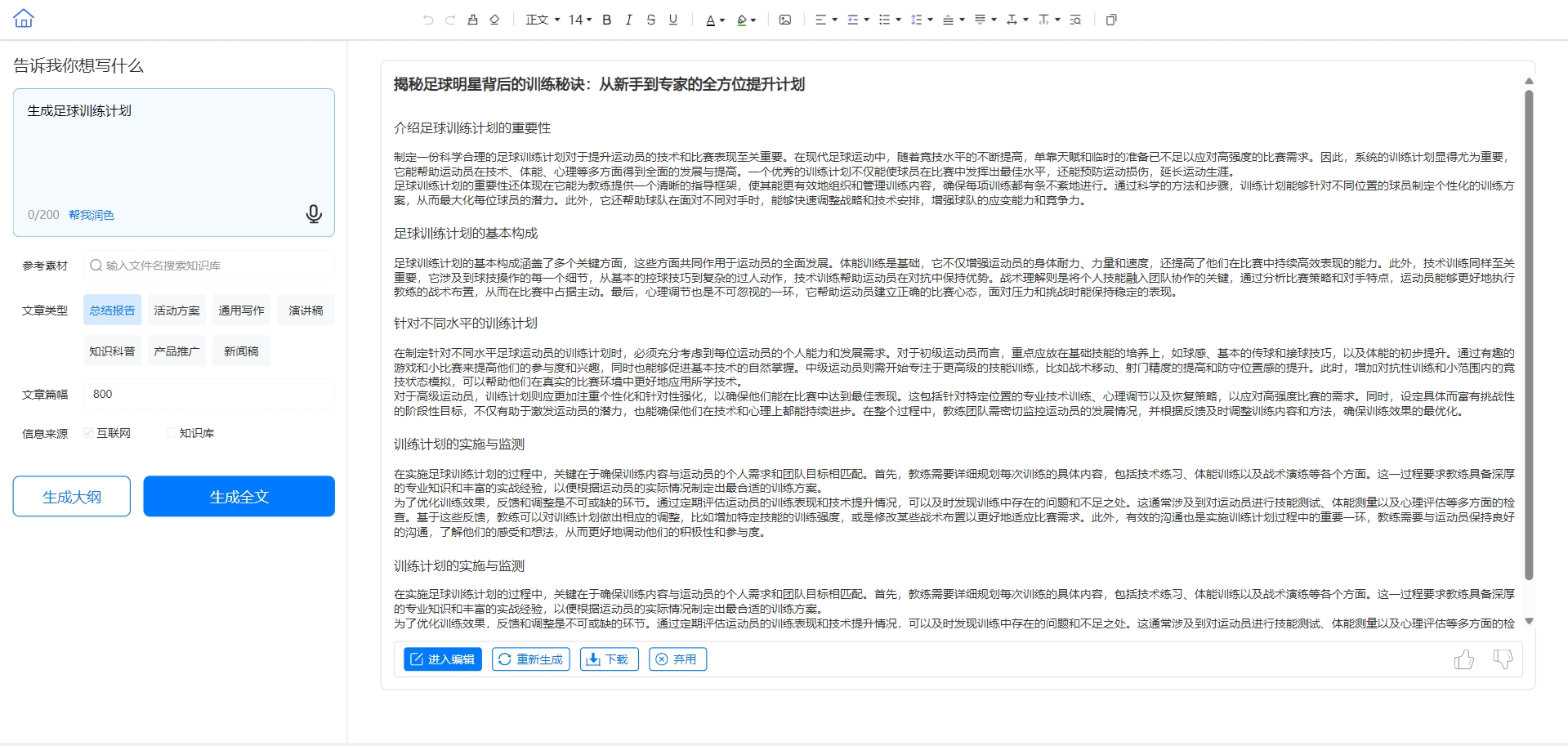The image size is (1568, 746).
Task: Open the highlight color picker
Action: pyautogui.click(x=746, y=20)
